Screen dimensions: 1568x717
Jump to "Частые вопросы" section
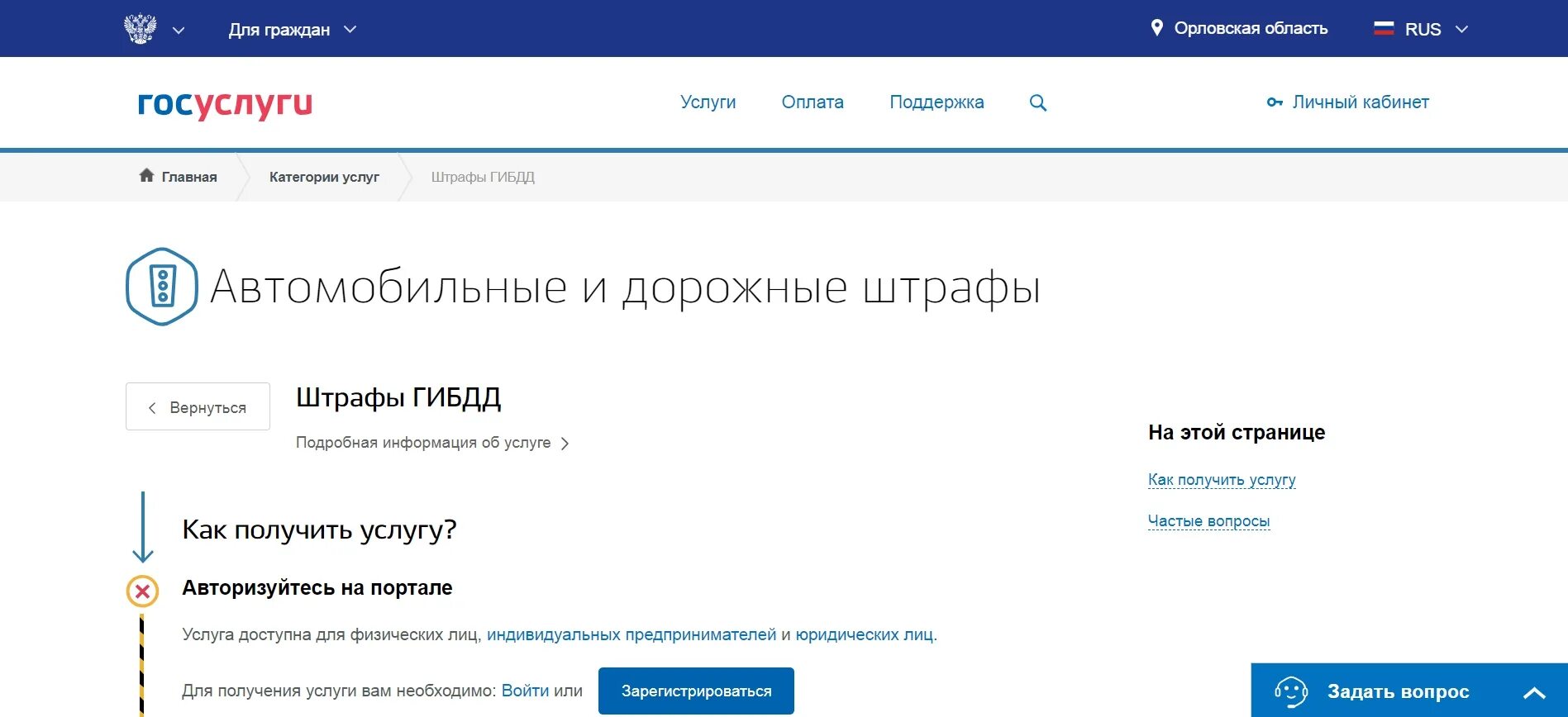(x=1208, y=521)
